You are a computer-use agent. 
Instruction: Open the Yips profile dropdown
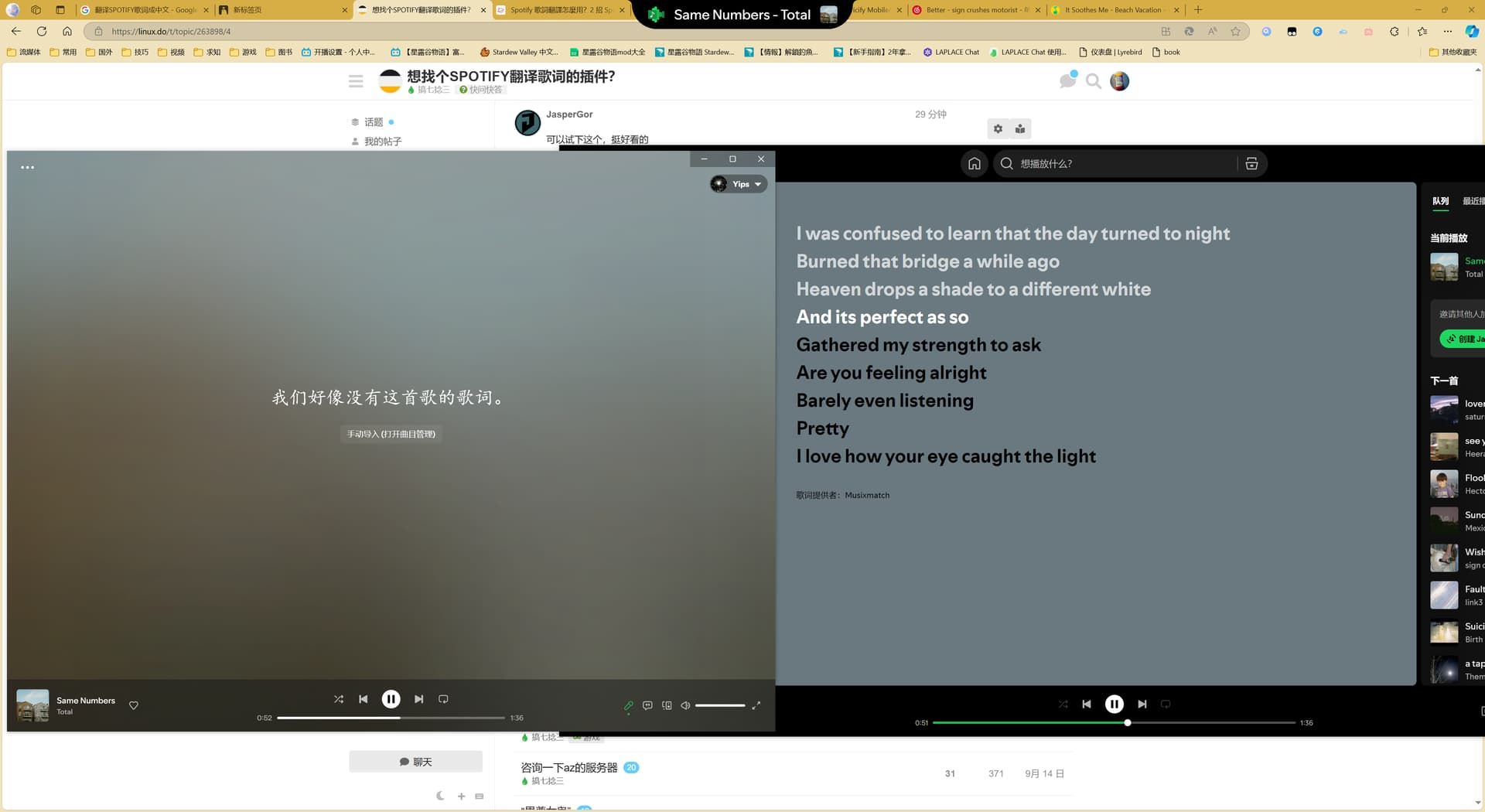(739, 184)
